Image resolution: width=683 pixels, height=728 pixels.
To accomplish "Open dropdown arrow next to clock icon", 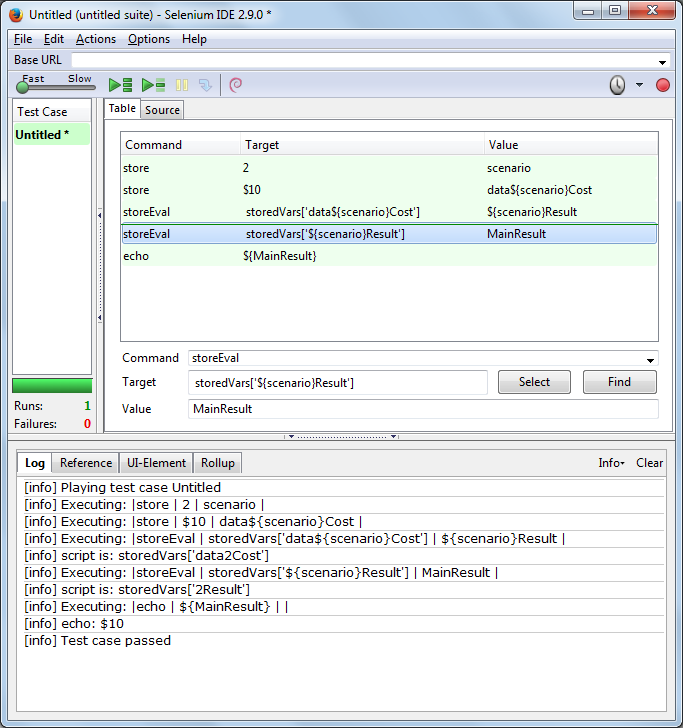I will coord(639,85).
